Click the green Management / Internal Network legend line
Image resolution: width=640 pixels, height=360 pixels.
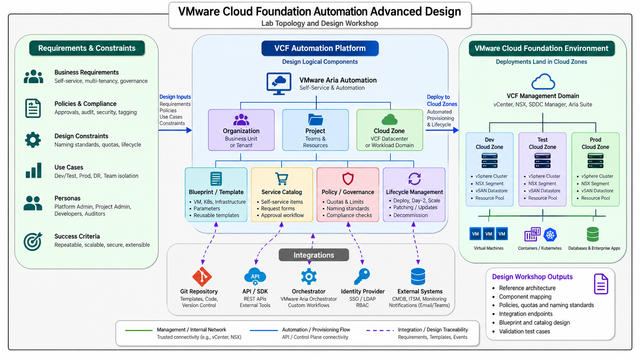point(138,330)
